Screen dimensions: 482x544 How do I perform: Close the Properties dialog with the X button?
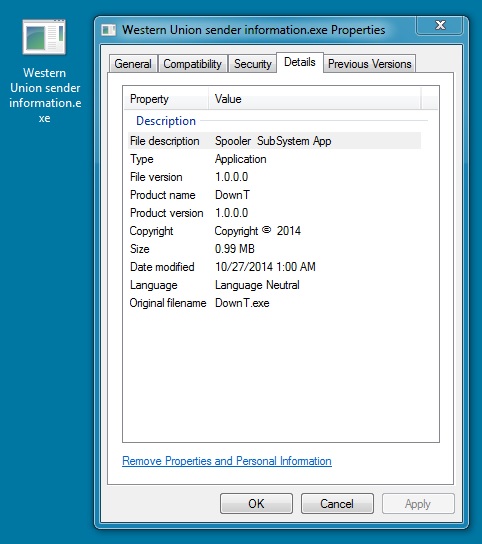pos(440,25)
